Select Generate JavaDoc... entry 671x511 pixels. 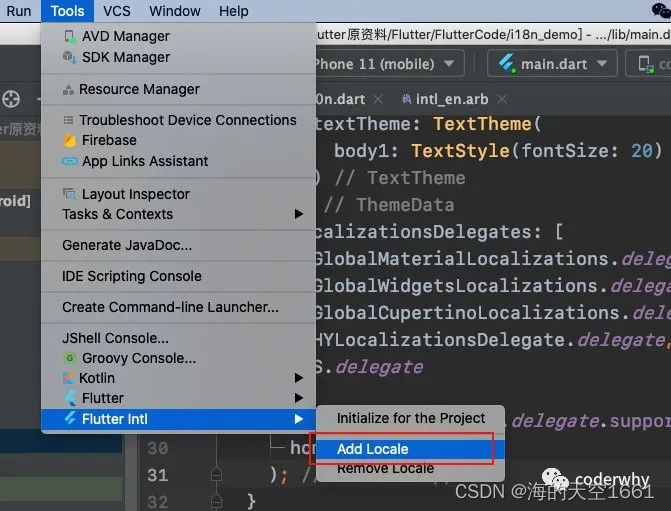coord(178,245)
